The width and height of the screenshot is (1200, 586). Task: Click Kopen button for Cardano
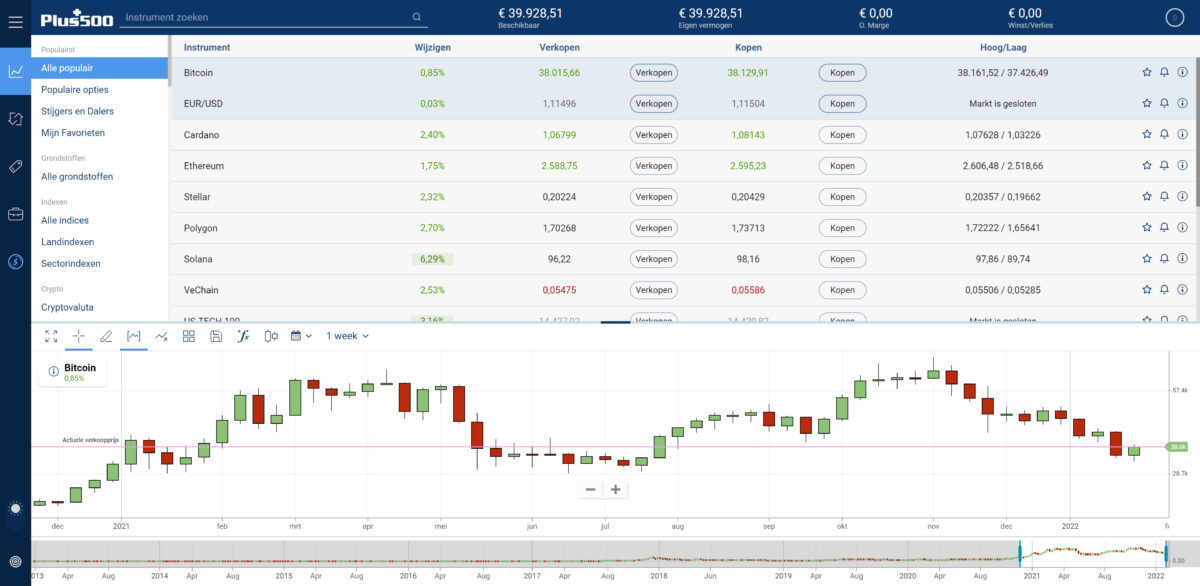point(842,135)
